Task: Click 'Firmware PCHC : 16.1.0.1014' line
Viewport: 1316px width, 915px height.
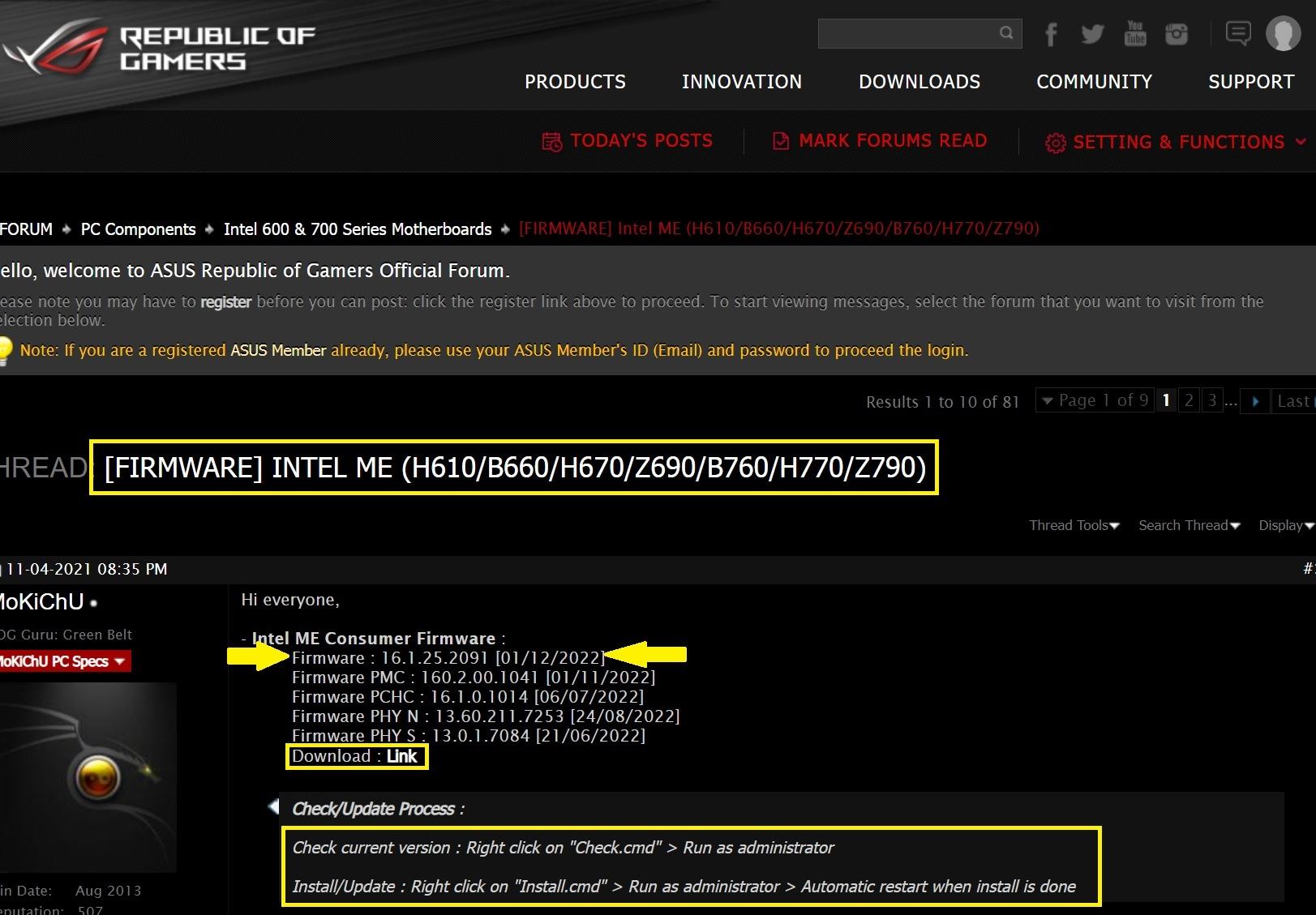Action: pyautogui.click(x=468, y=697)
